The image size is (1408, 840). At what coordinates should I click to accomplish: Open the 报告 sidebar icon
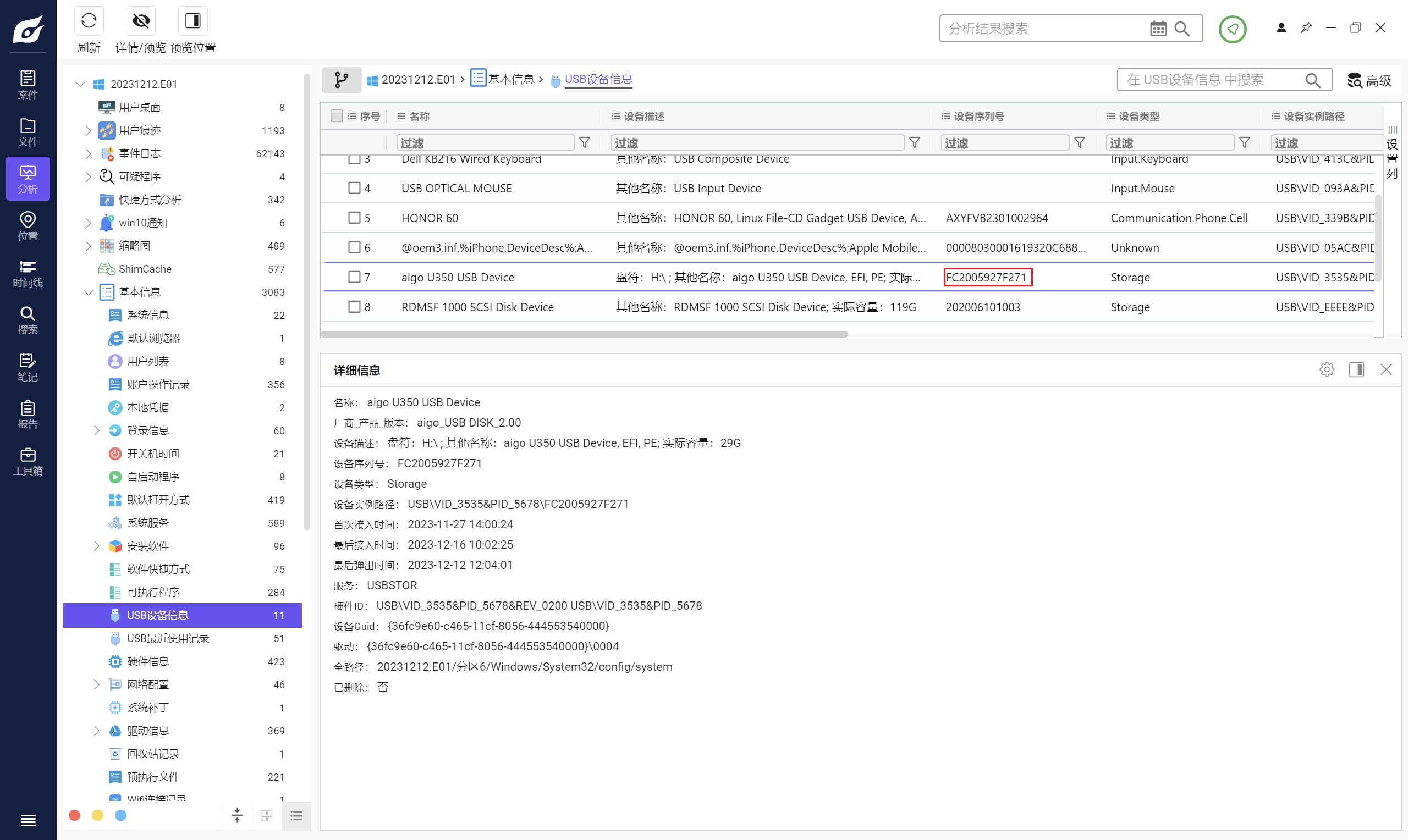[x=28, y=414]
